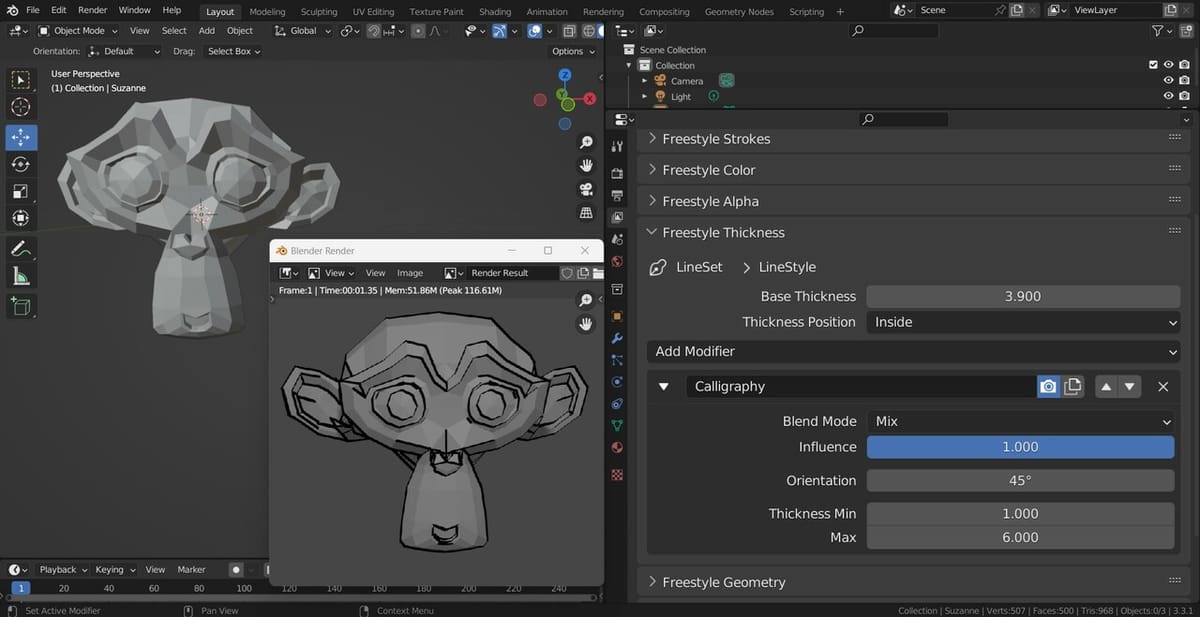Open the viewport Options popover
Screen dimensions: 1200x617
coord(572,51)
